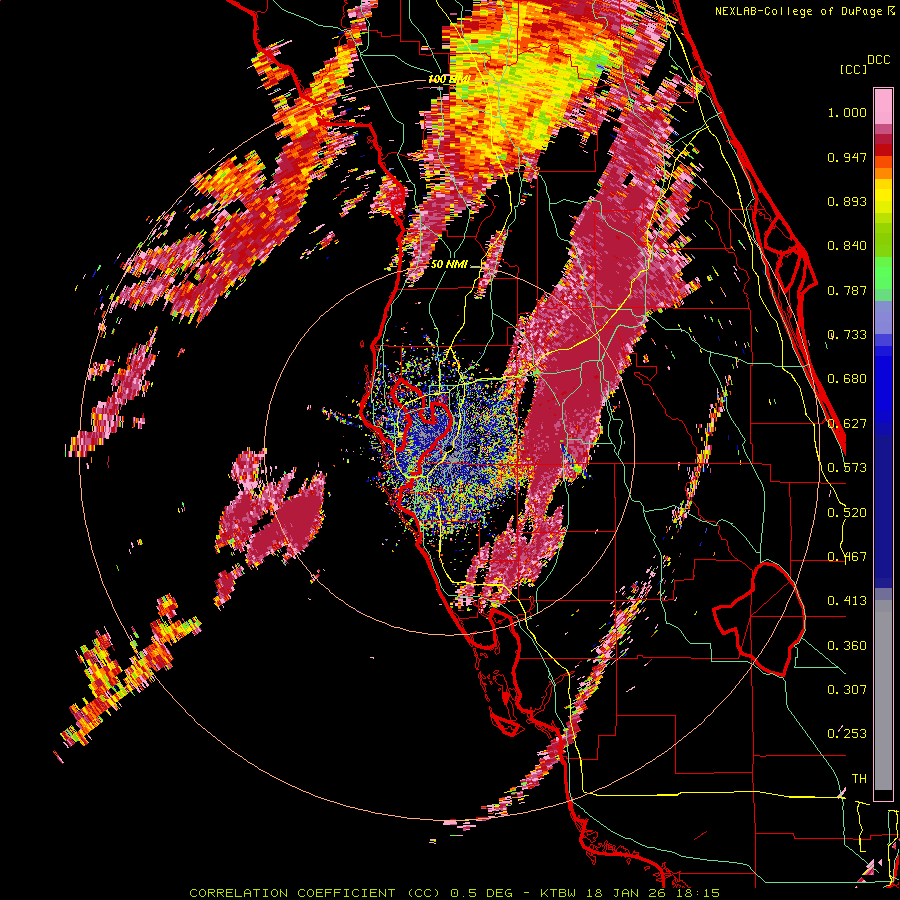The image size is (900, 900).
Task: Click the 100 NMI range ring label
Action: coord(449,79)
